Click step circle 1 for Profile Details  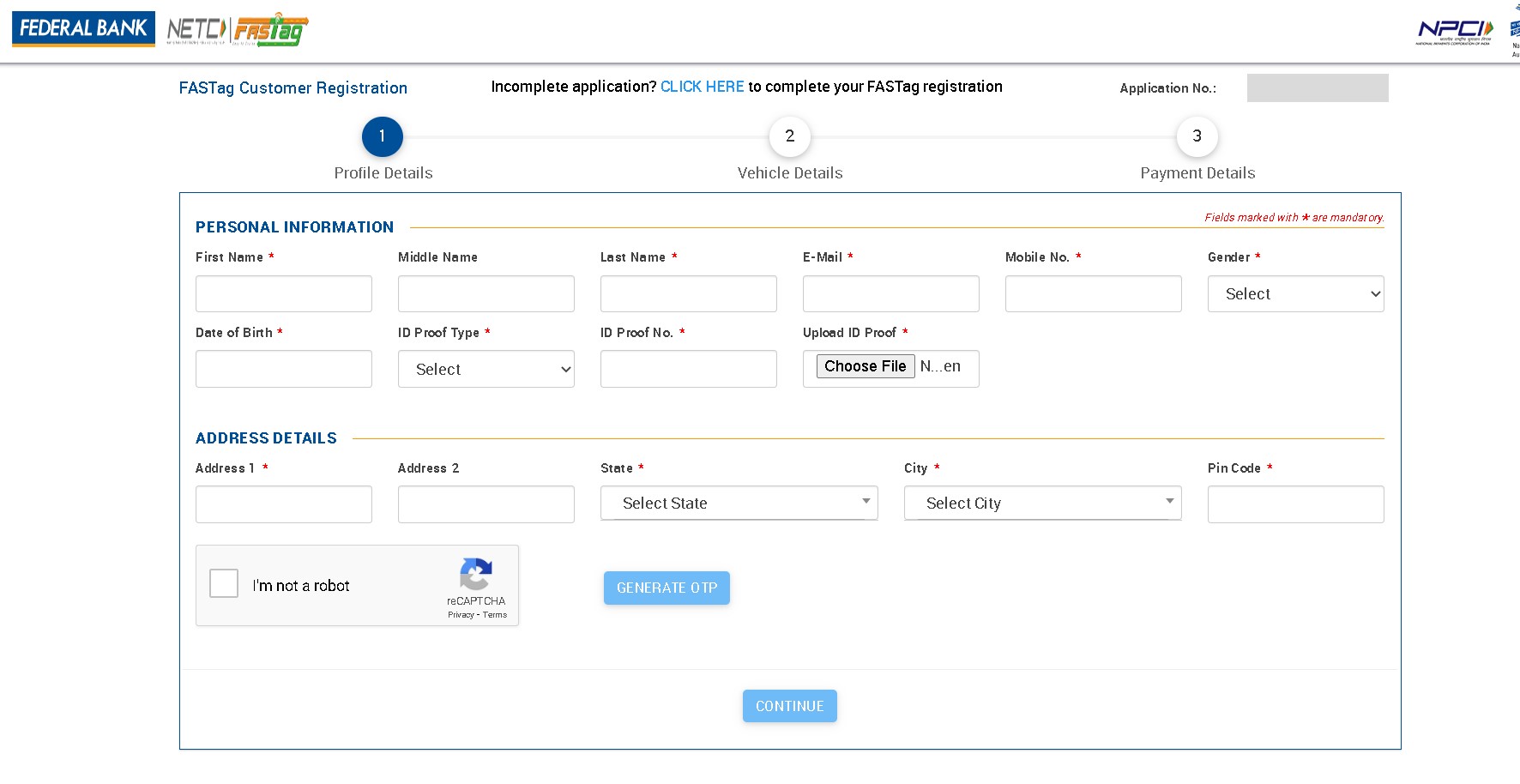pos(383,136)
